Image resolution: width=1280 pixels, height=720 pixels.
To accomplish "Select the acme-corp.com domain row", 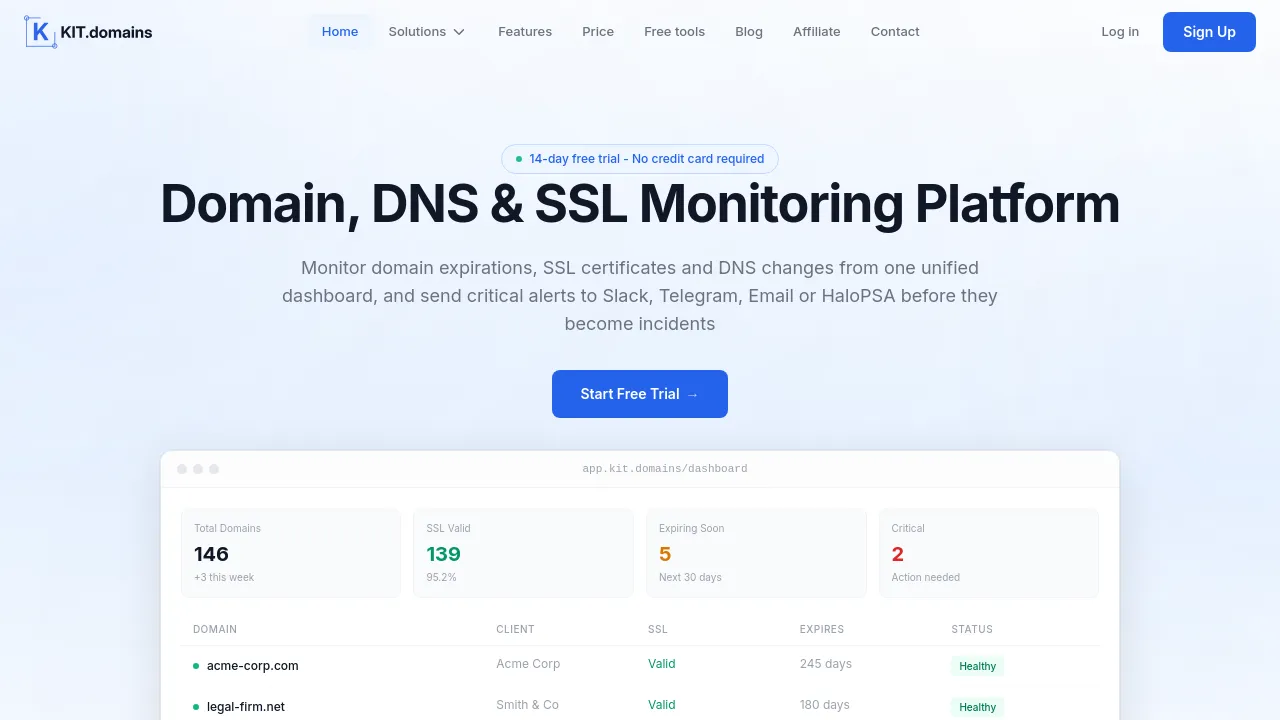I will click(640, 666).
